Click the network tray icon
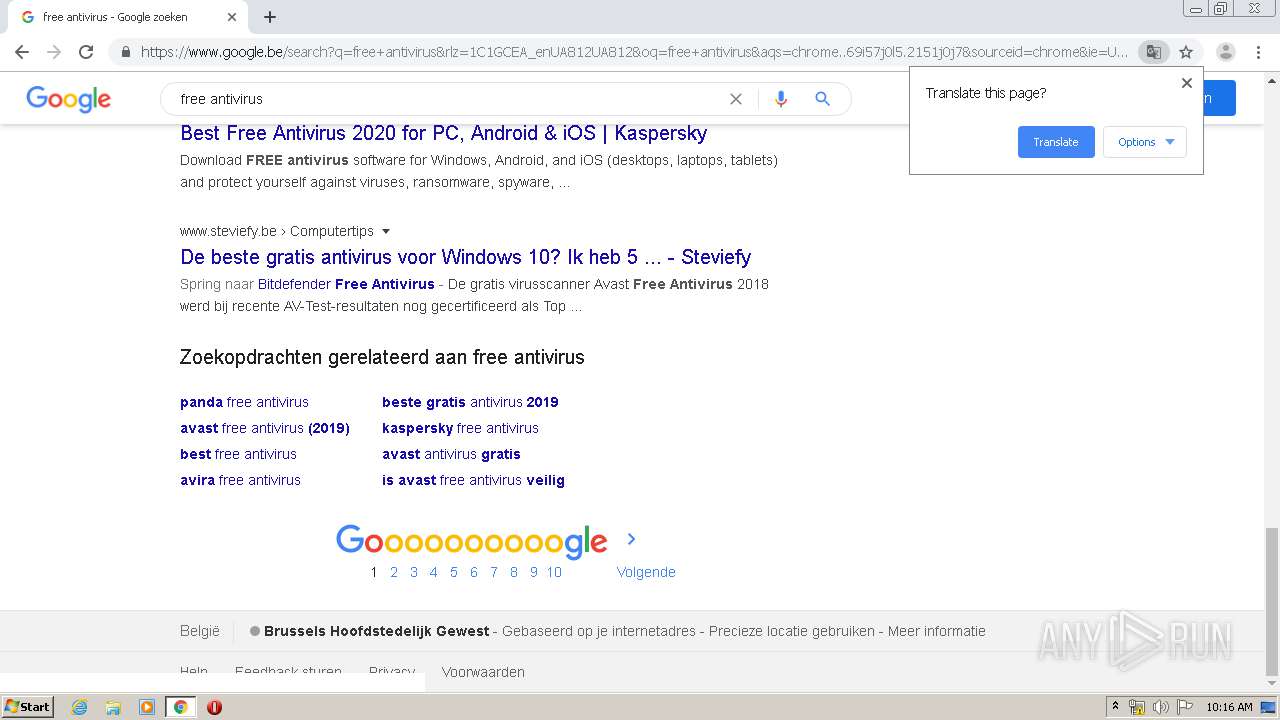This screenshot has width=1280, height=720. [x=1137, y=707]
